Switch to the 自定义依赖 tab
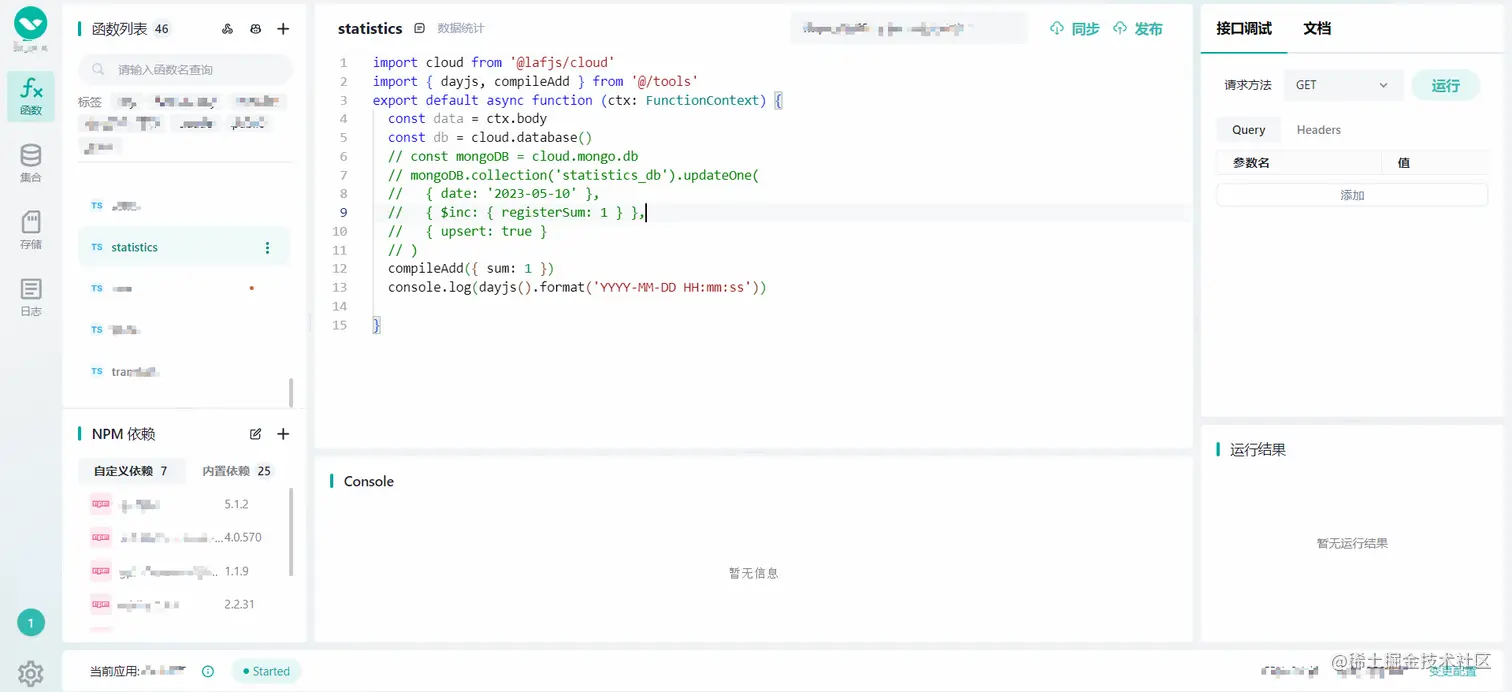The width and height of the screenshot is (1512, 692). [131, 471]
